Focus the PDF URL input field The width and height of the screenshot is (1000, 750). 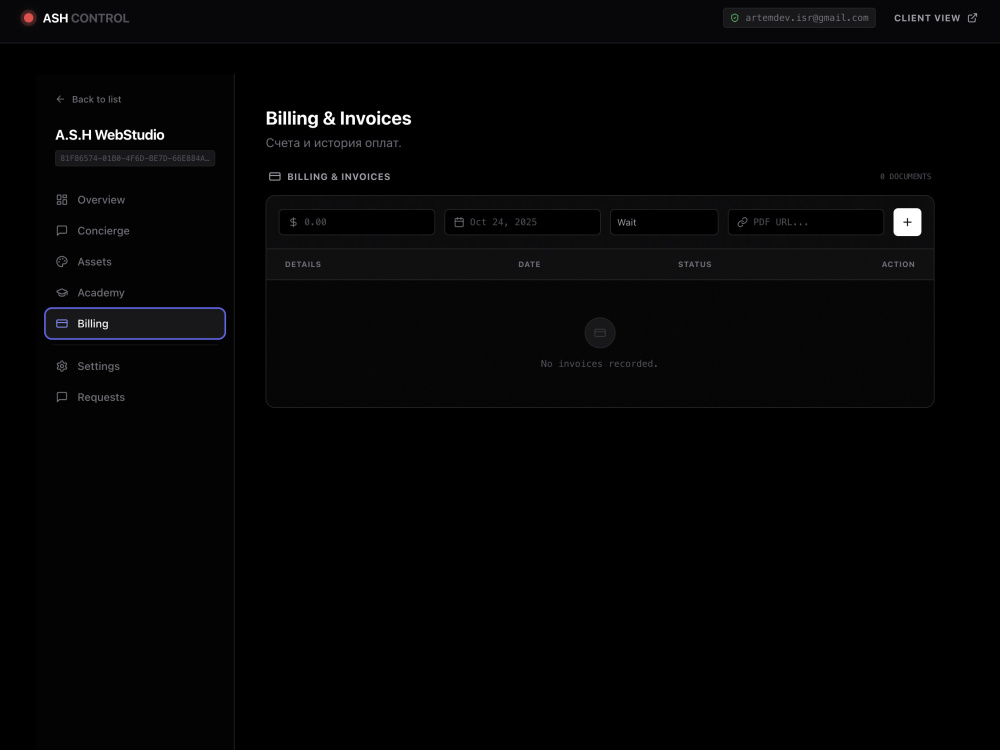pos(805,222)
